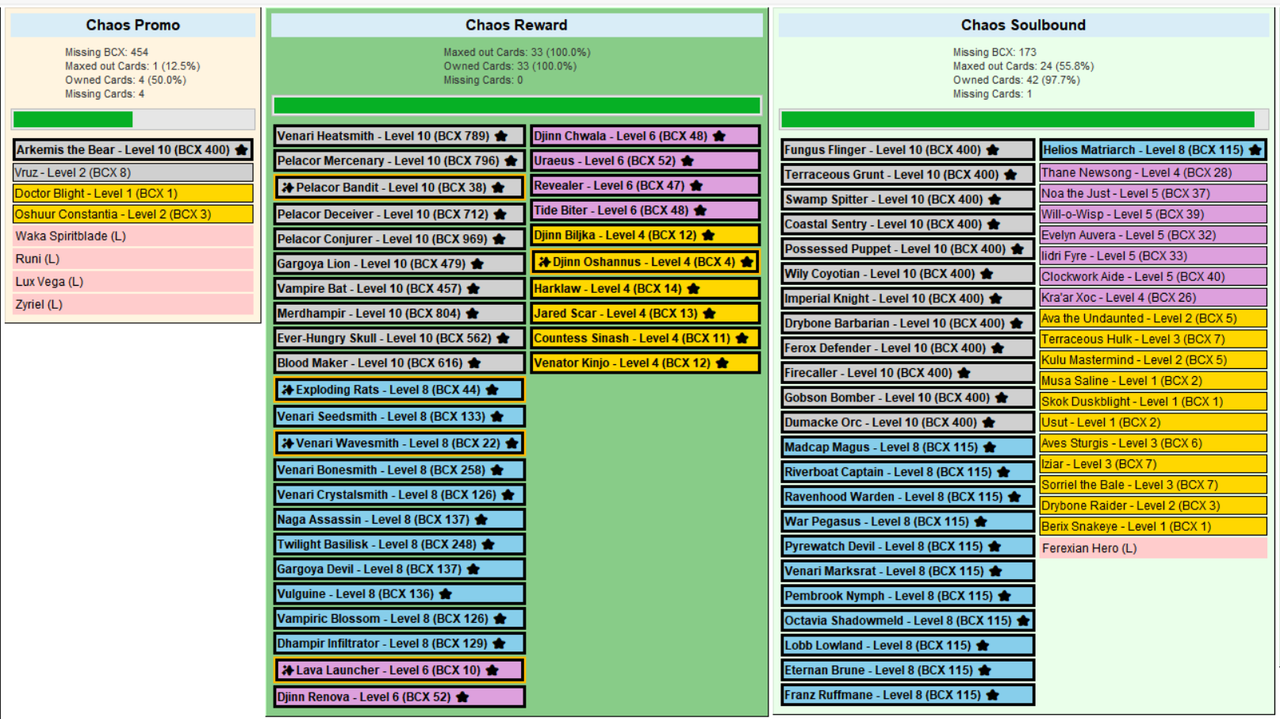
Task: Click Harklaw Level 4 card
Action: pyautogui.click(x=645, y=288)
